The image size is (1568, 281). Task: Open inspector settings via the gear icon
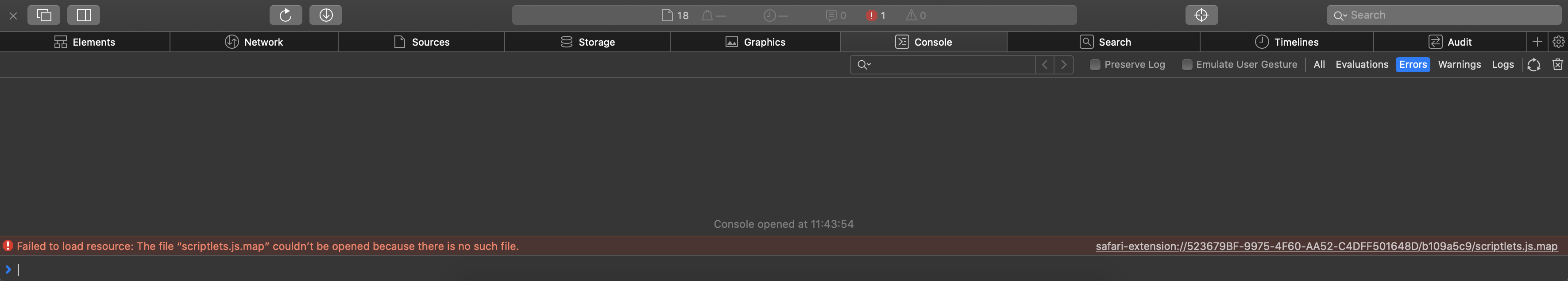point(1558,42)
